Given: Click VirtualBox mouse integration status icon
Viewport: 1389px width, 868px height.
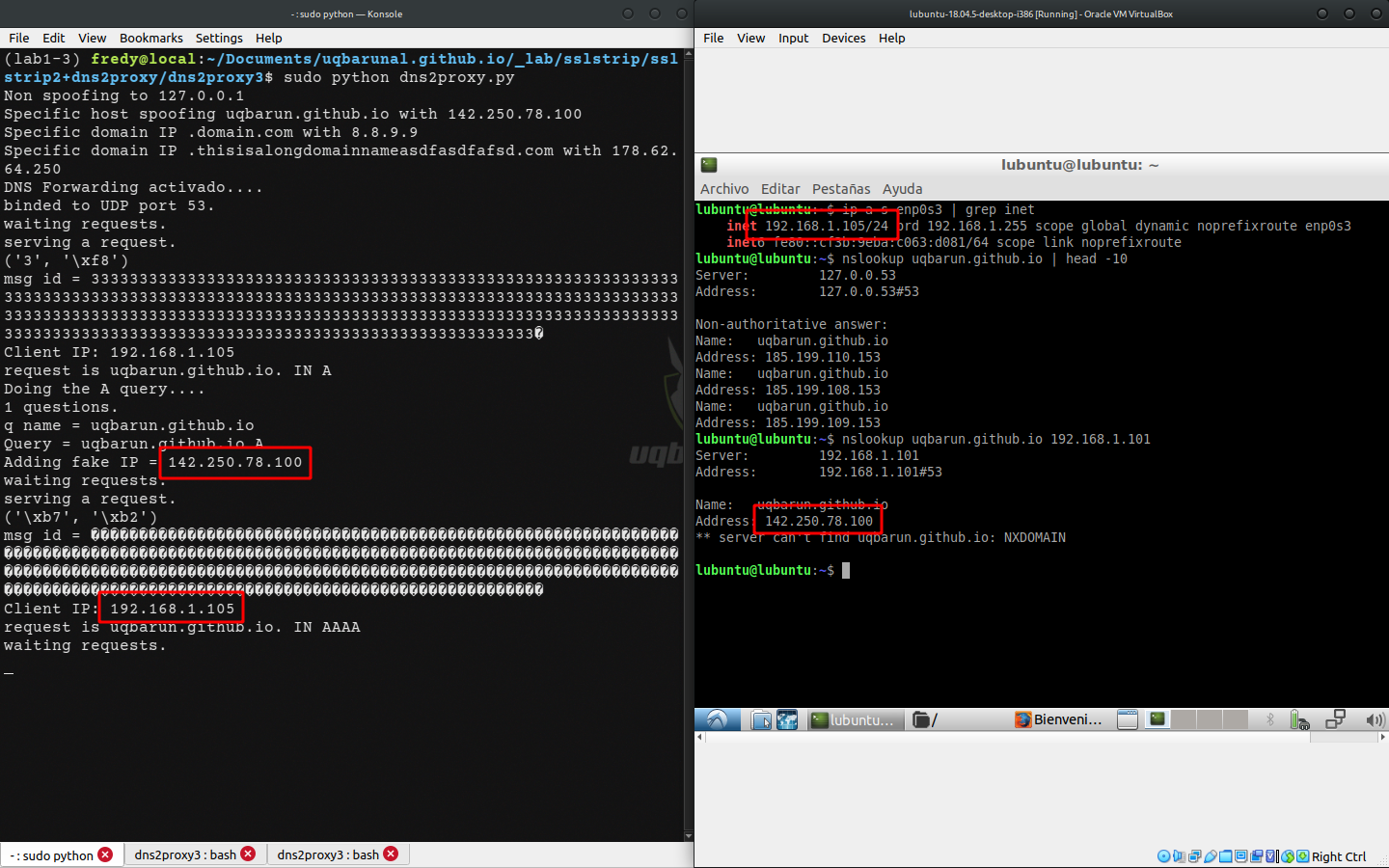Looking at the screenshot, I should [1288, 856].
